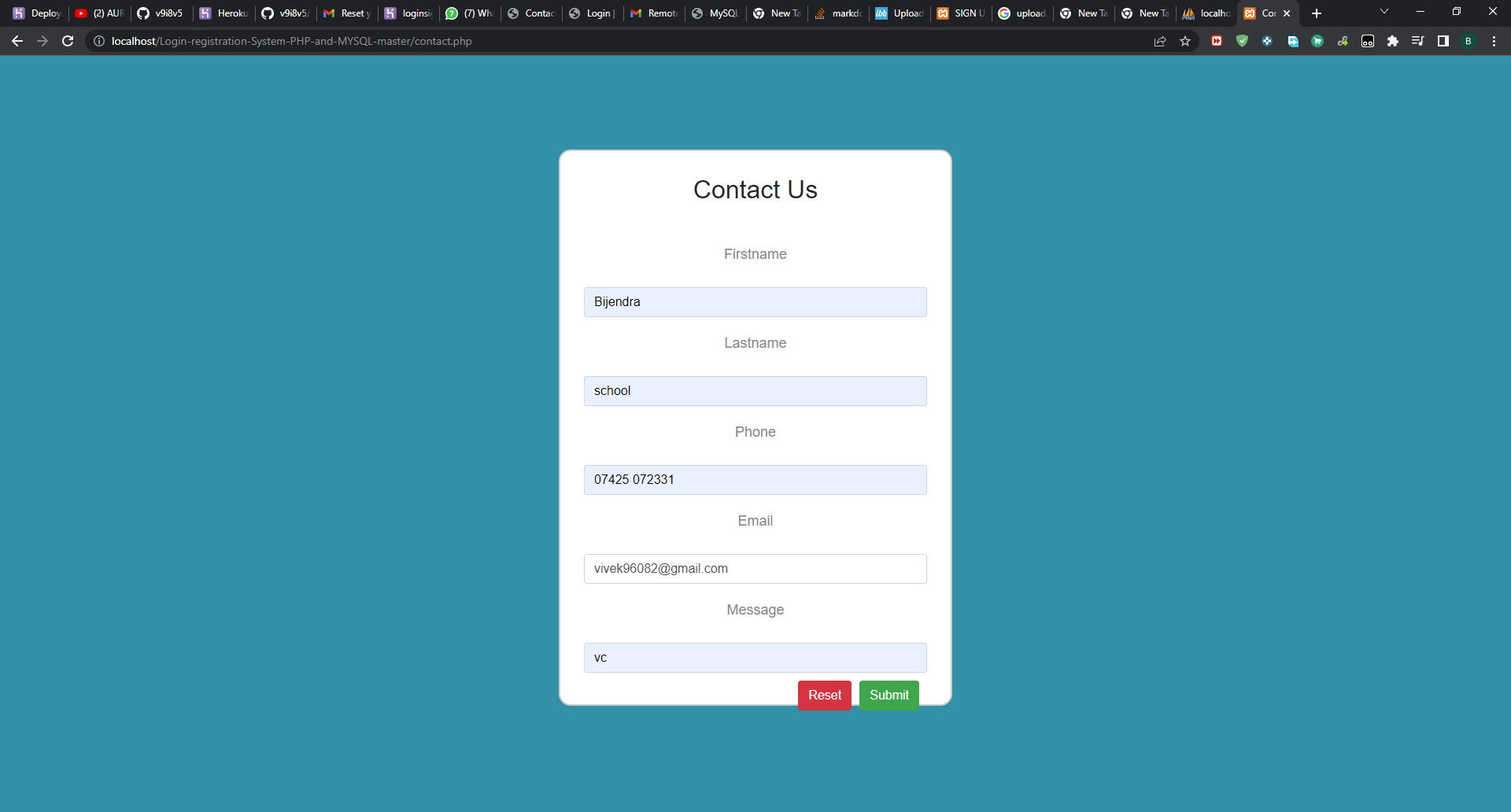Click the red fast-forward extension icon
This screenshot has height=812, width=1511.
[1217, 41]
